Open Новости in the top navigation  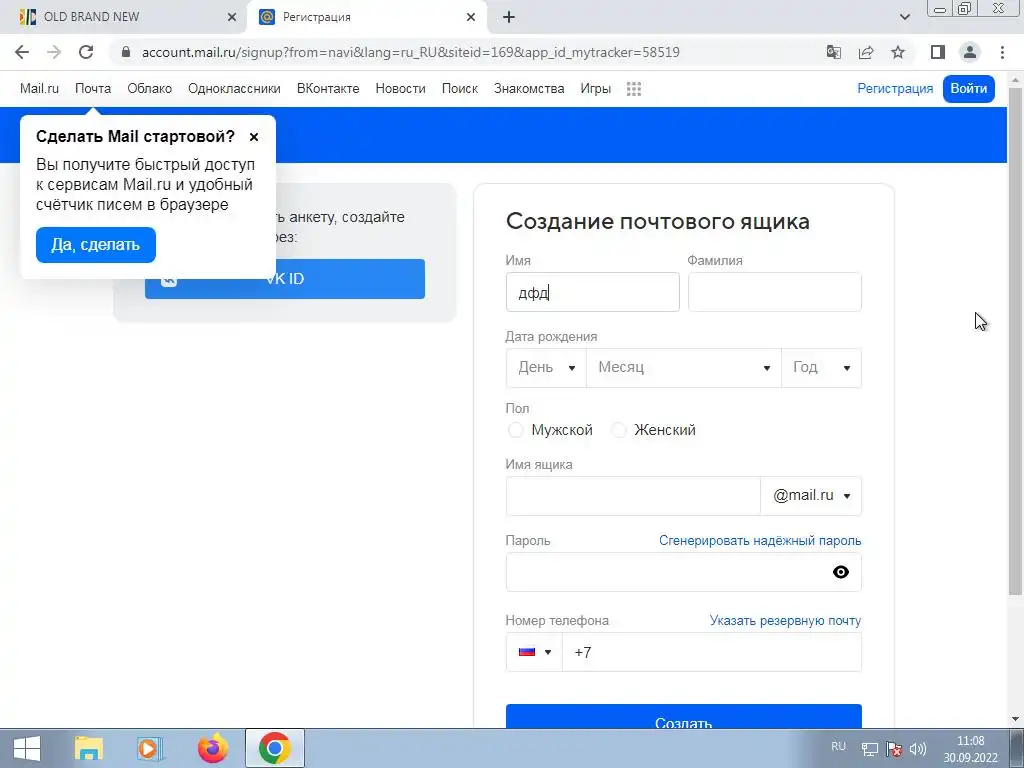(400, 88)
